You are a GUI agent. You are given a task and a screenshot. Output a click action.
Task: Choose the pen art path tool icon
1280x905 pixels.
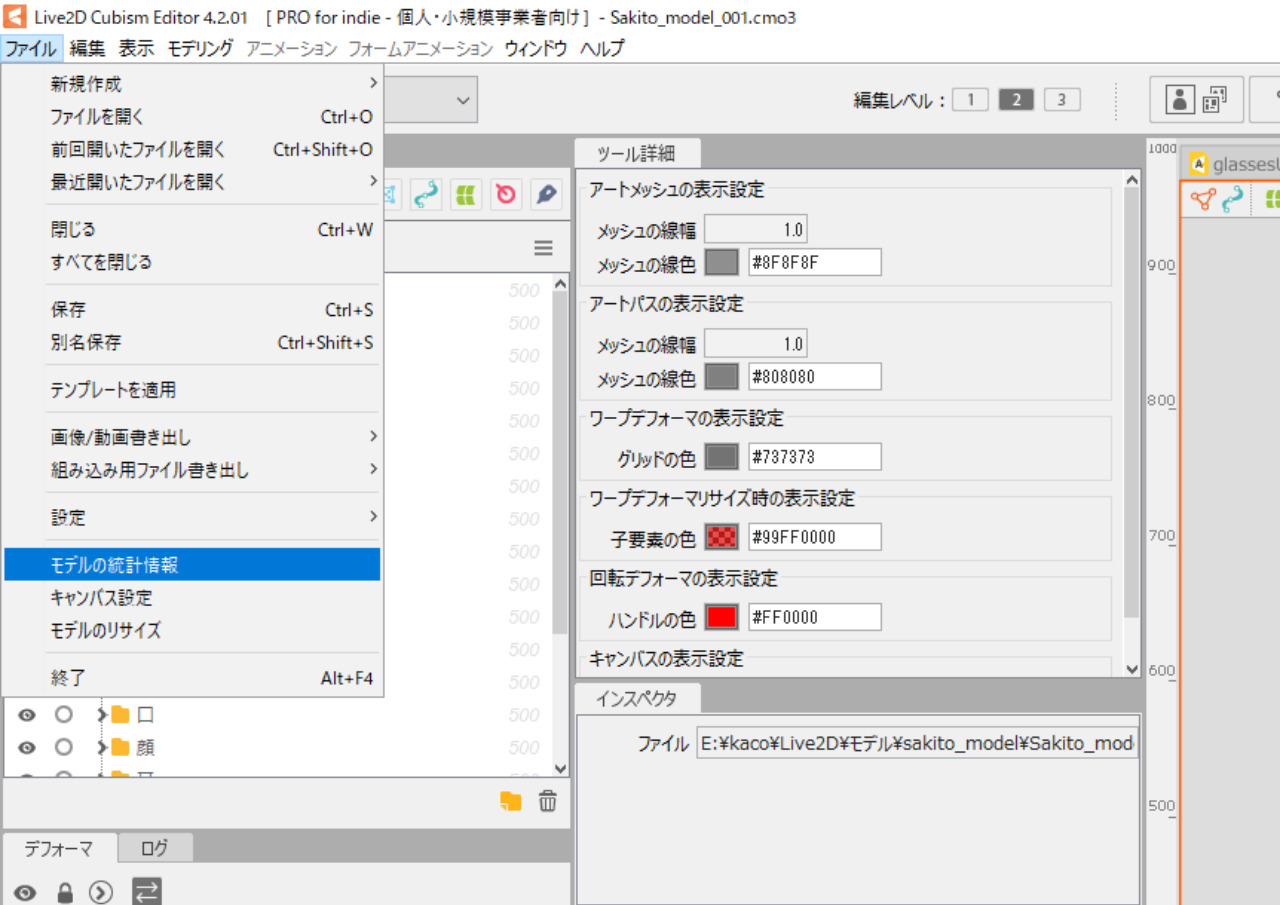[x=545, y=195]
